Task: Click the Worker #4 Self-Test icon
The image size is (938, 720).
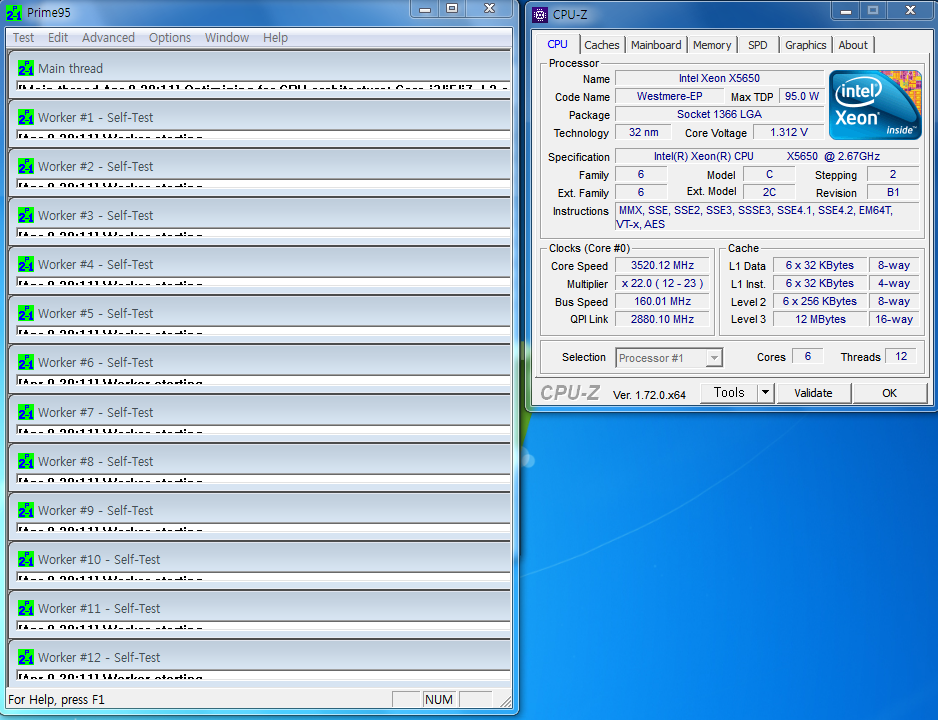Action: 26,264
